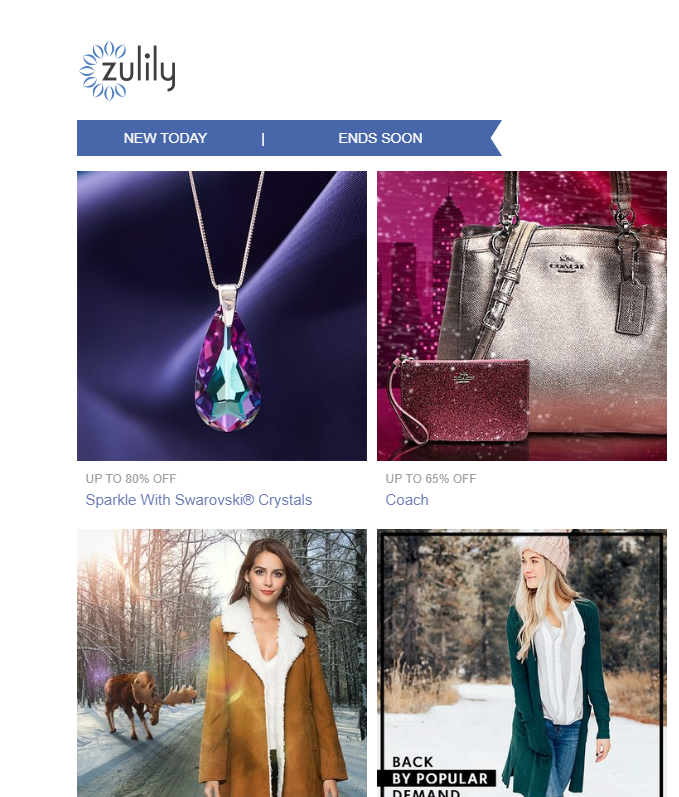Open the green cardigan model image

tap(521, 663)
